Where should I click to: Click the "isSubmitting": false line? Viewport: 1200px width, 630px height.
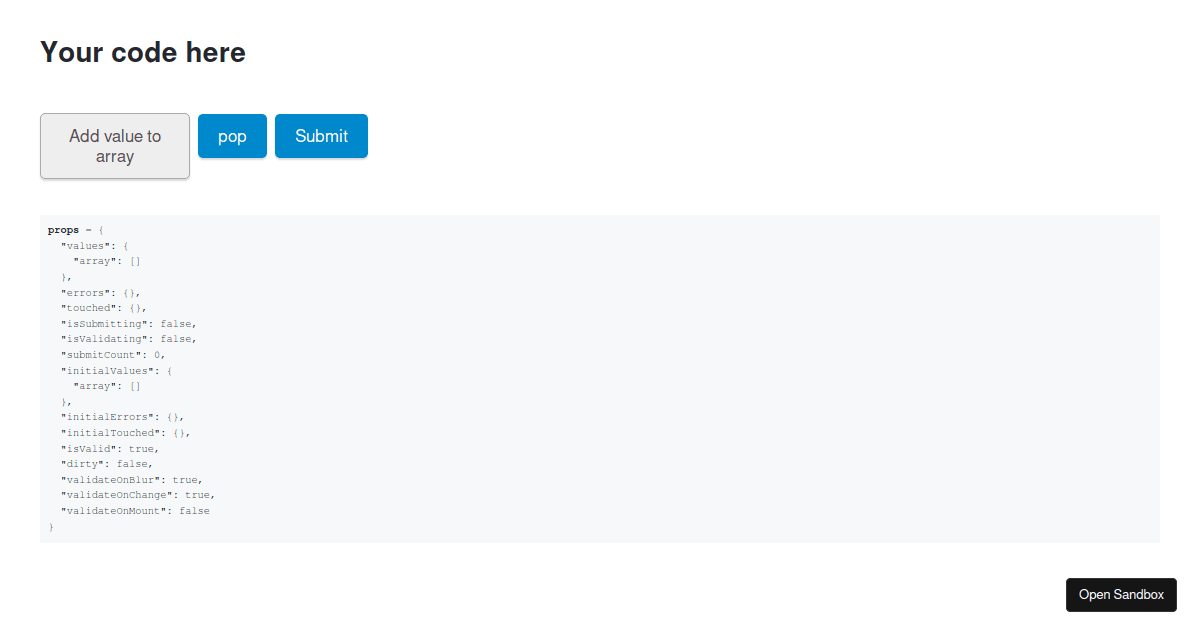pos(128,324)
